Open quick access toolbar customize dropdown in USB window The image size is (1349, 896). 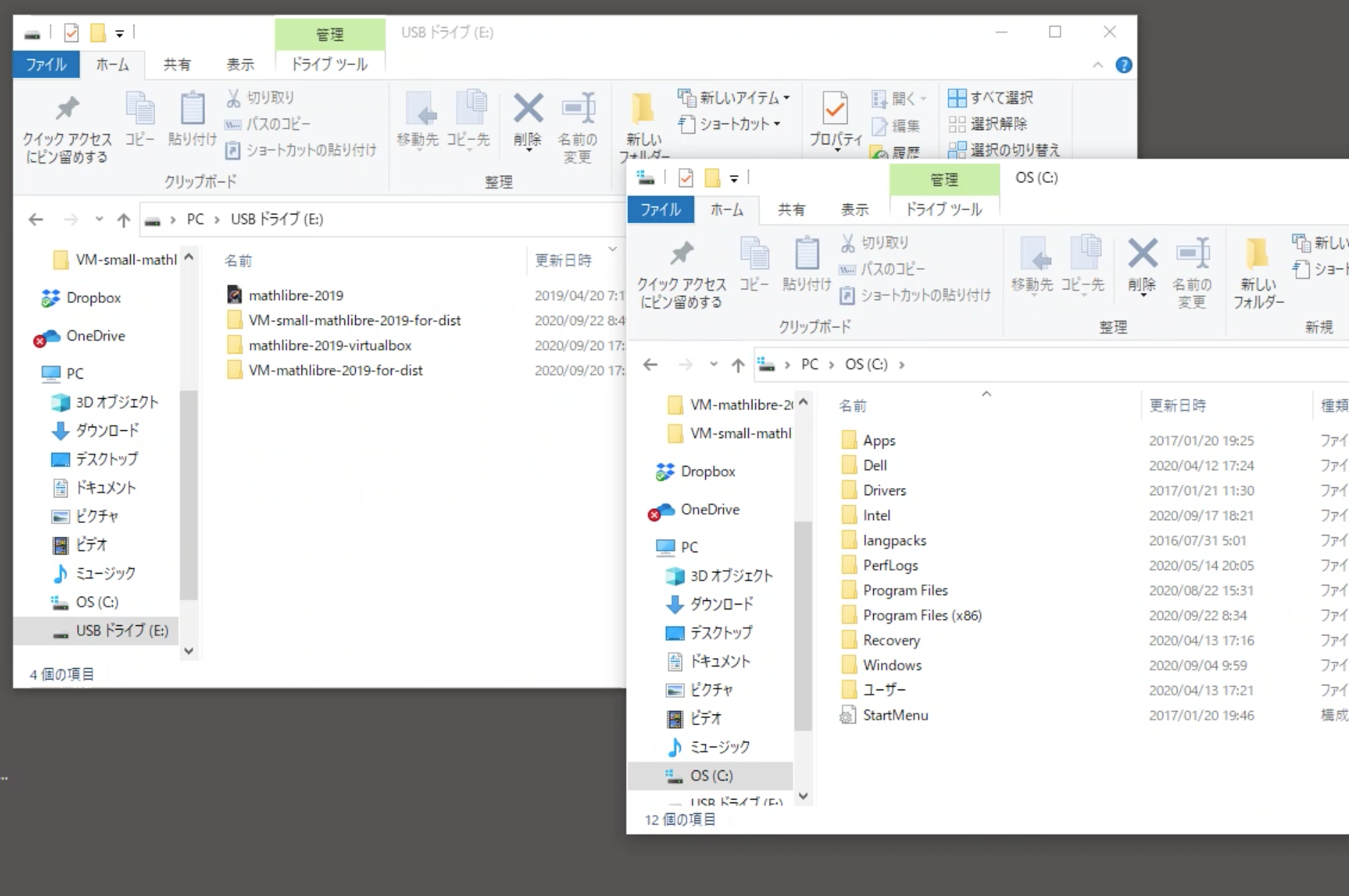click(x=119, y=34)
